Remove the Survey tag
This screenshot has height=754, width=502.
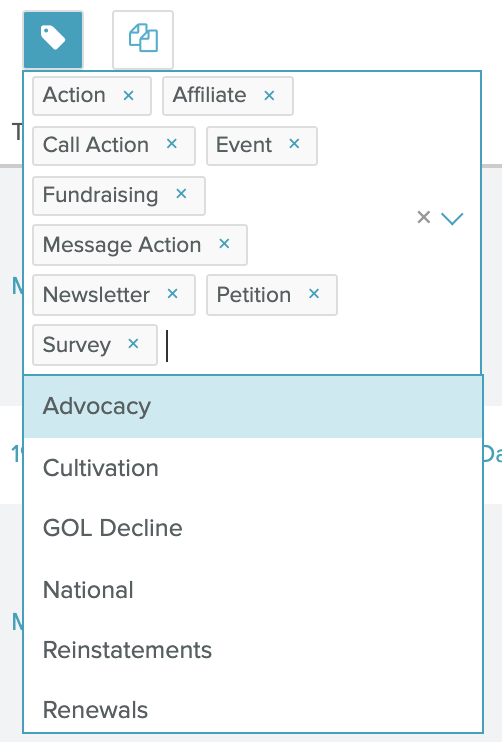(x=133, y=344)
